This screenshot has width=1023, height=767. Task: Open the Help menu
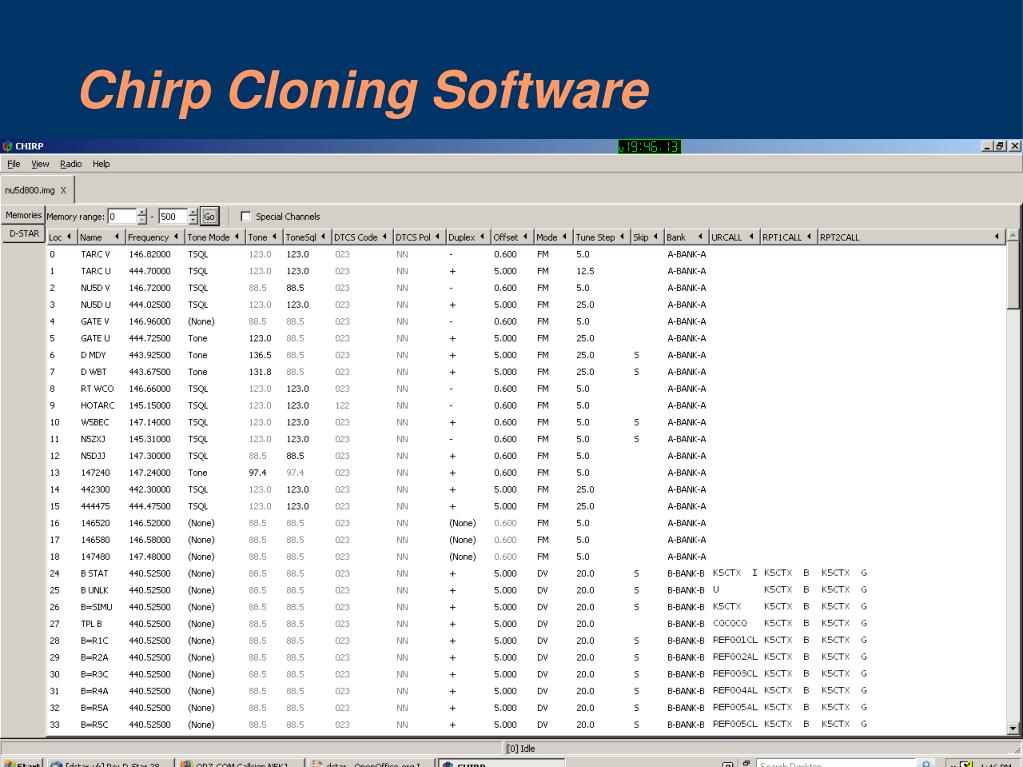pos(101,164)
